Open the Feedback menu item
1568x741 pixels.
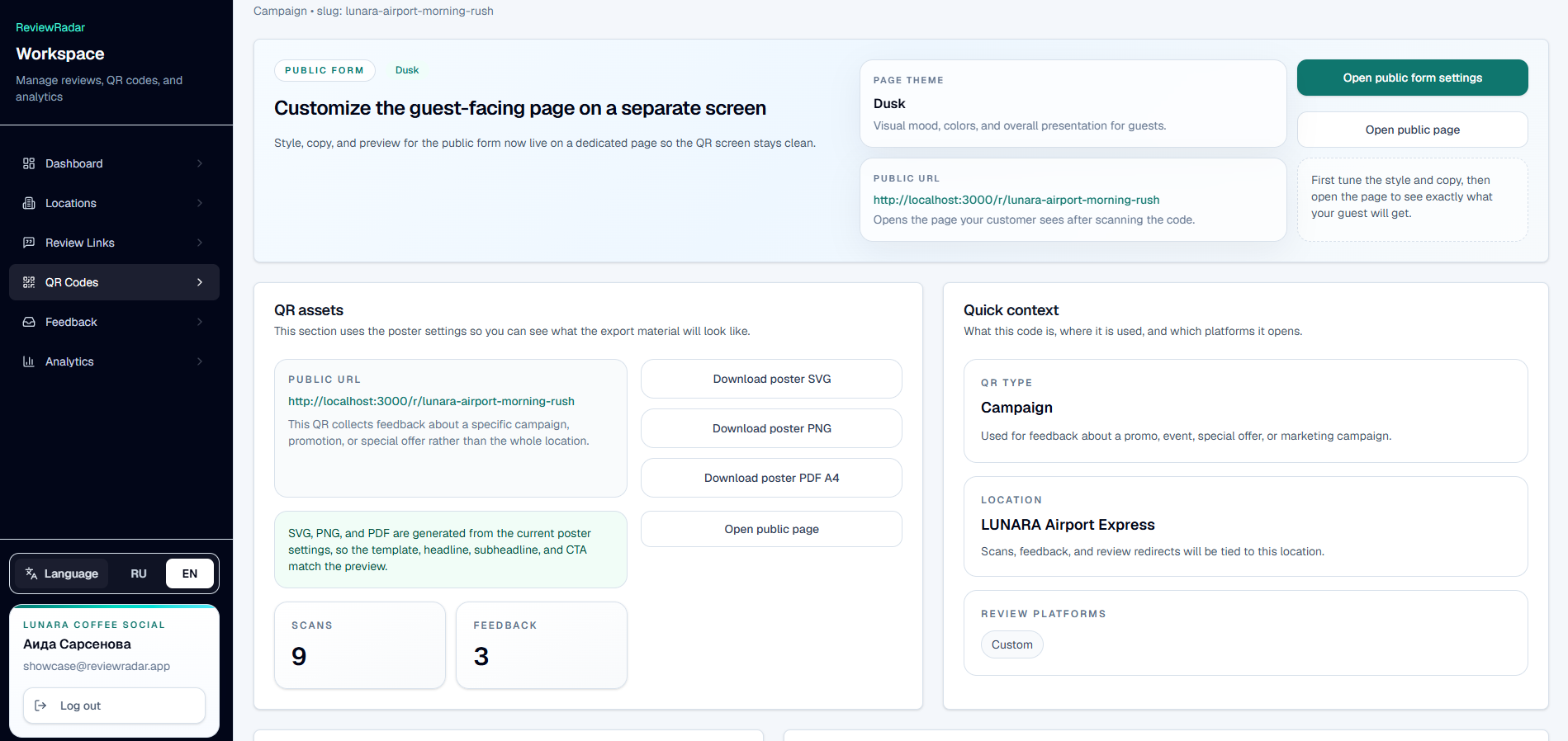(114, 322)
